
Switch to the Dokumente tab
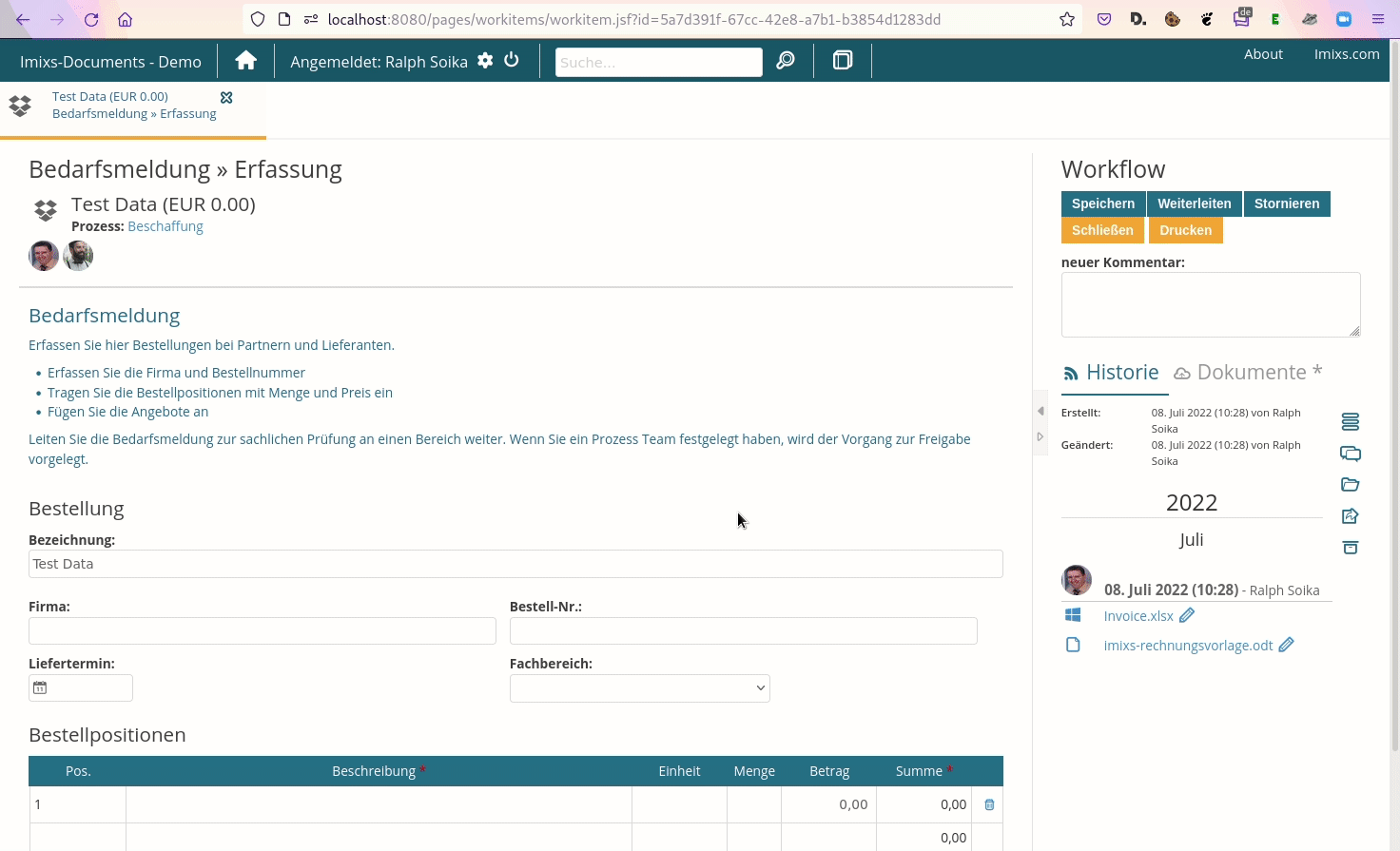1248,373
